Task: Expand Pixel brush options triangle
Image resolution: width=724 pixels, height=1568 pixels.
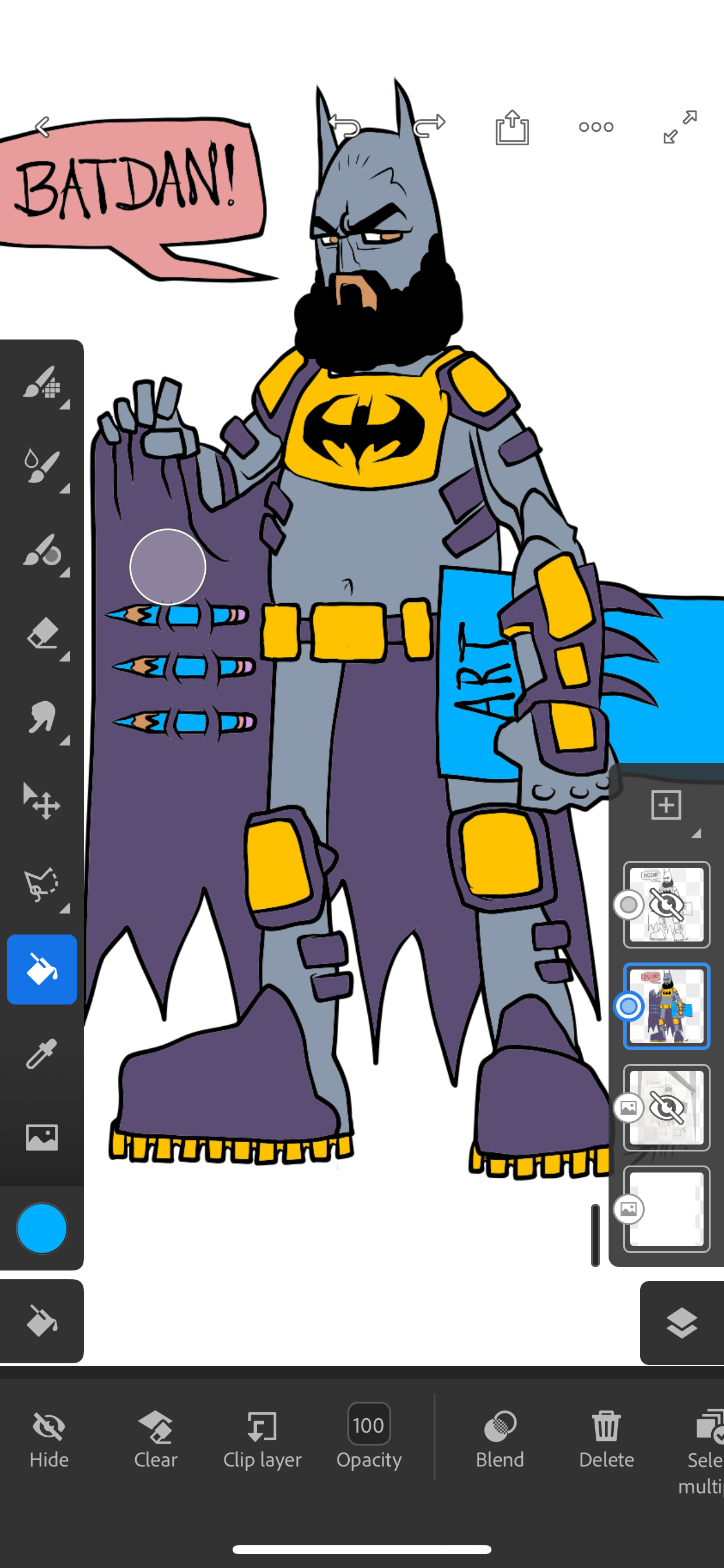Action: (65, 405)
